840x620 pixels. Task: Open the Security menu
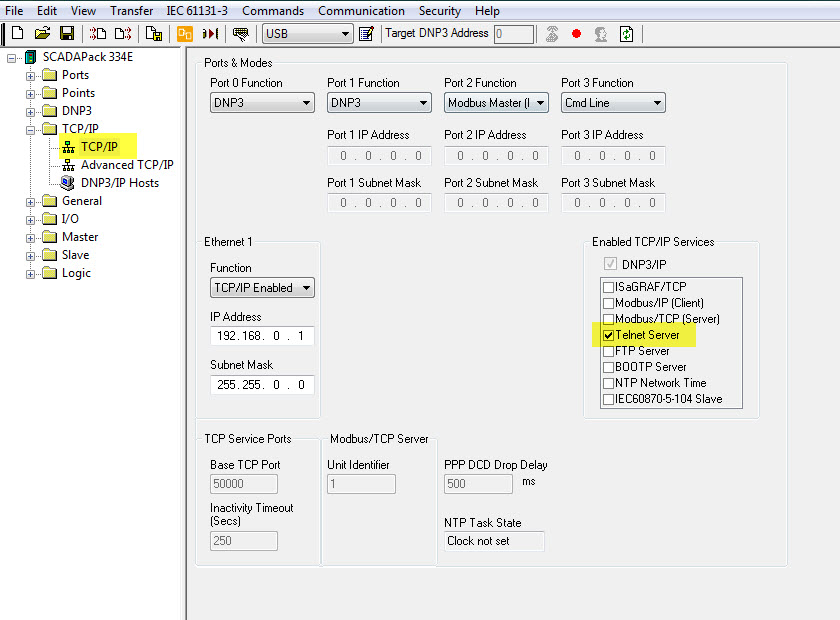439,11
